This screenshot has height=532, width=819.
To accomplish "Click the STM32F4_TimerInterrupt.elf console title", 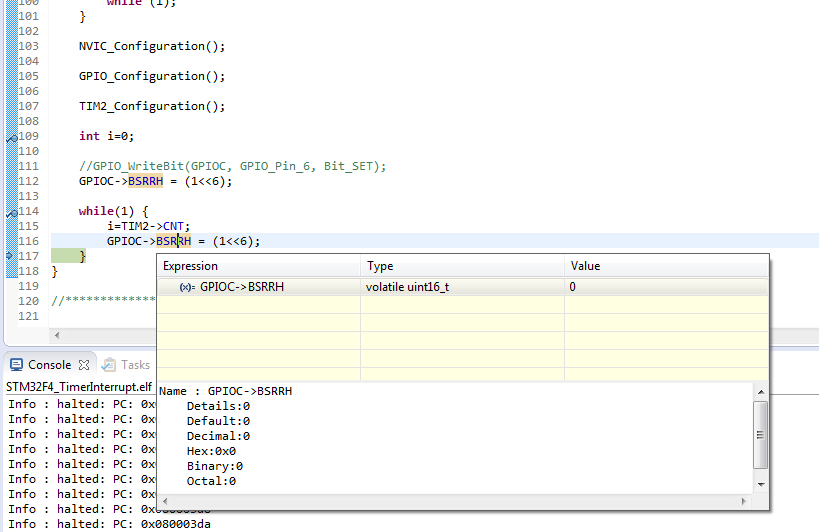I will (x=79, y=387).
